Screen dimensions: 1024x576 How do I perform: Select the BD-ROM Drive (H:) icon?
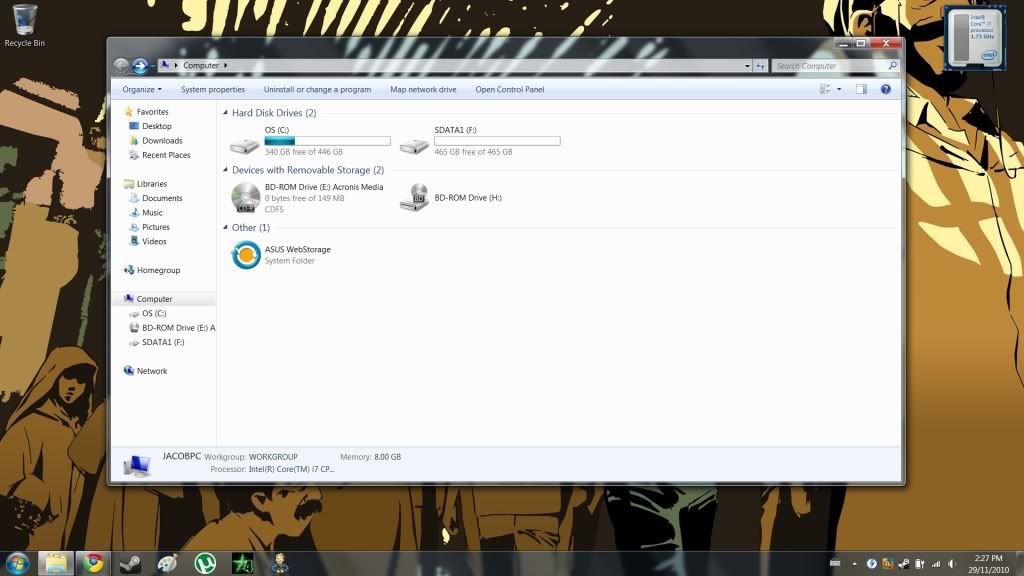pos(415,198)
